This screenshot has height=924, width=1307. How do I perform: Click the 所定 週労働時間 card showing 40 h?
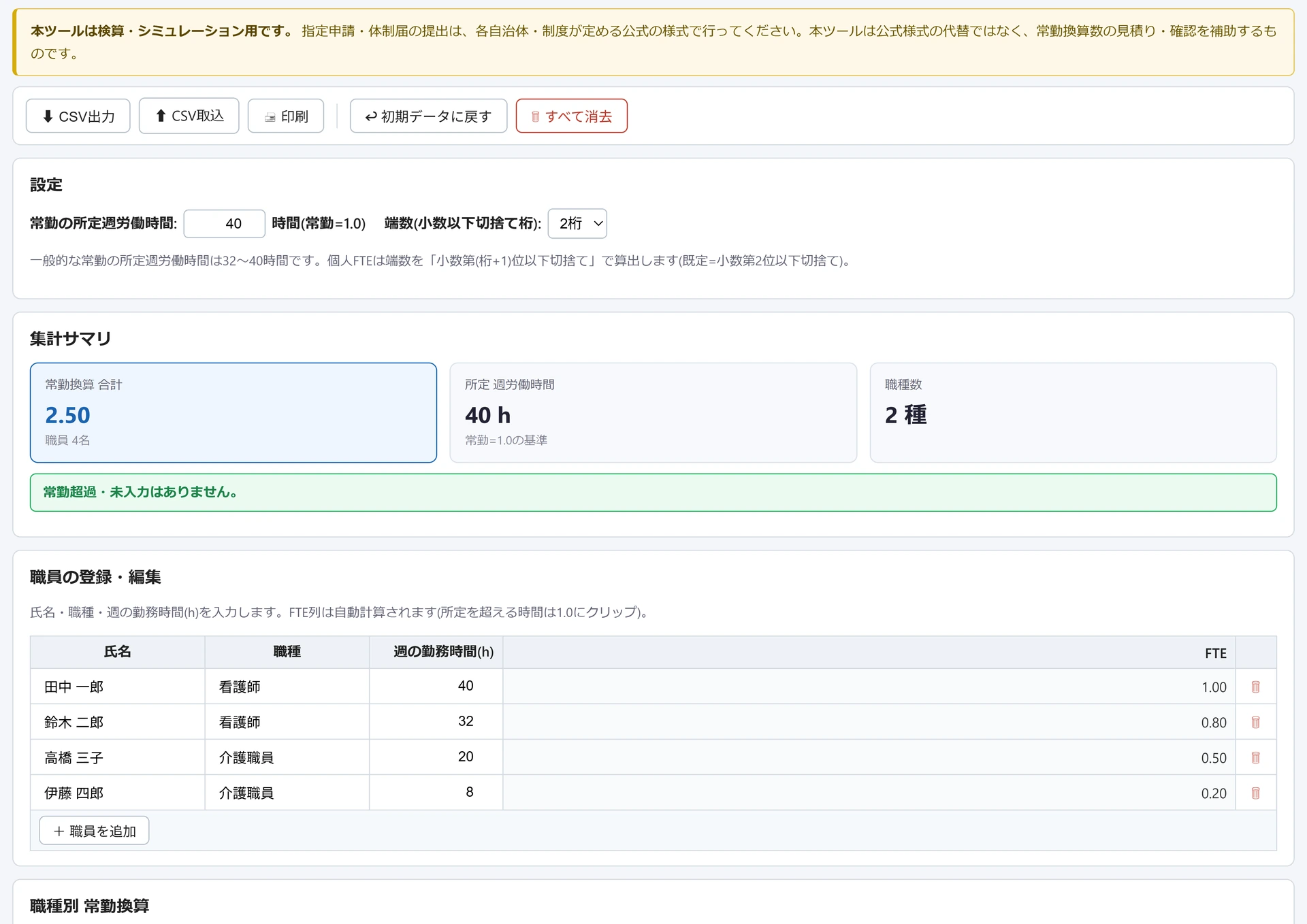(x=653, y=412)
